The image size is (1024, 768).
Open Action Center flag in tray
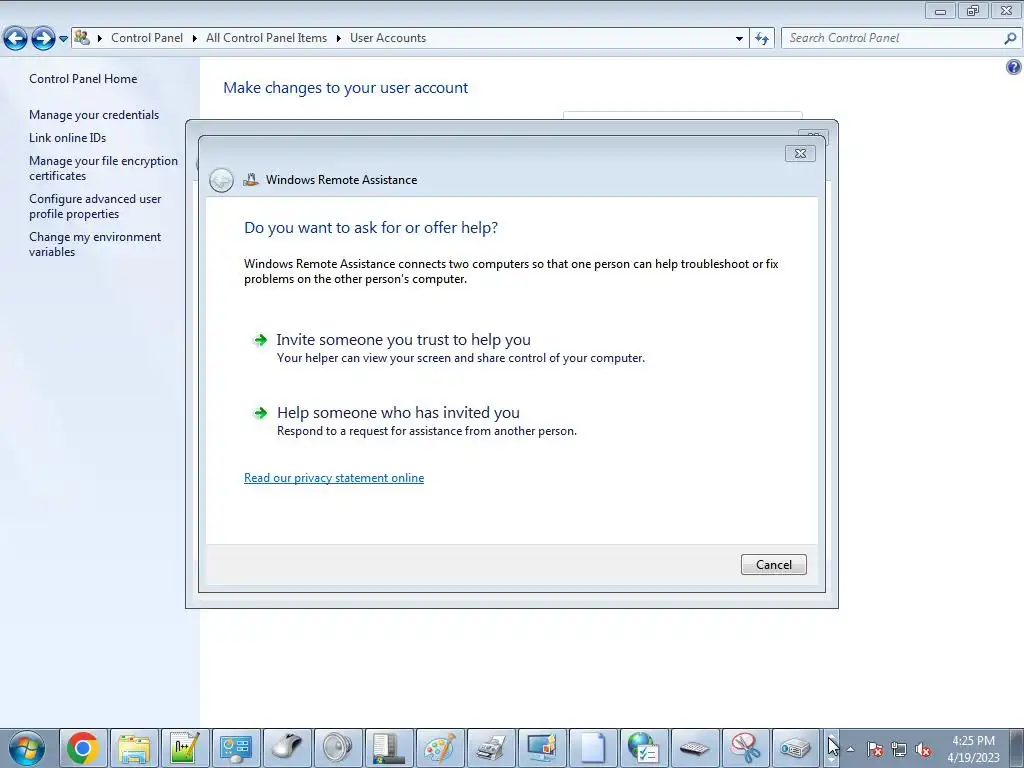click(x=875, y=749)
